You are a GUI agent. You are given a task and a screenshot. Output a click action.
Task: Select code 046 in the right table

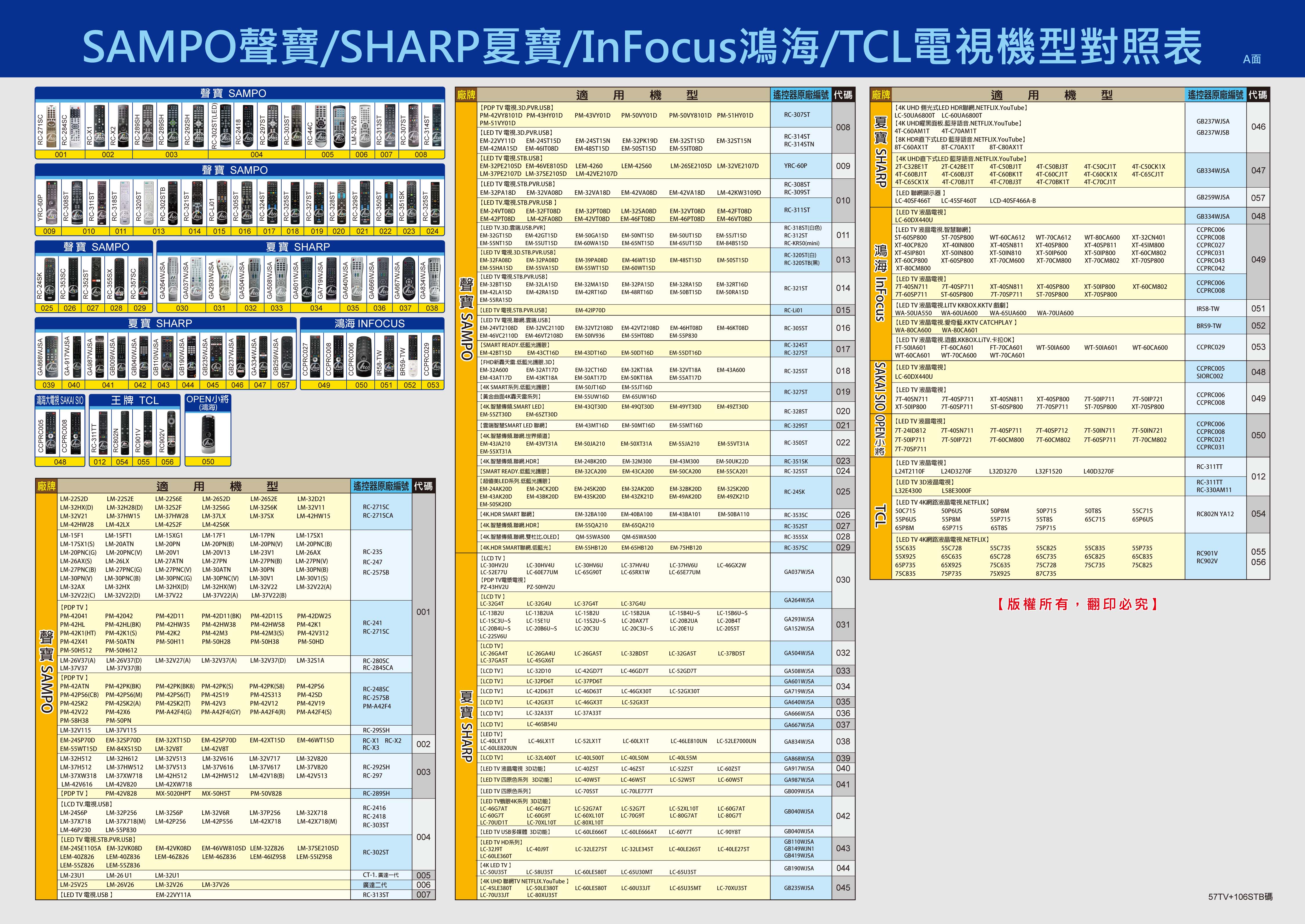tap(1258, 127)
